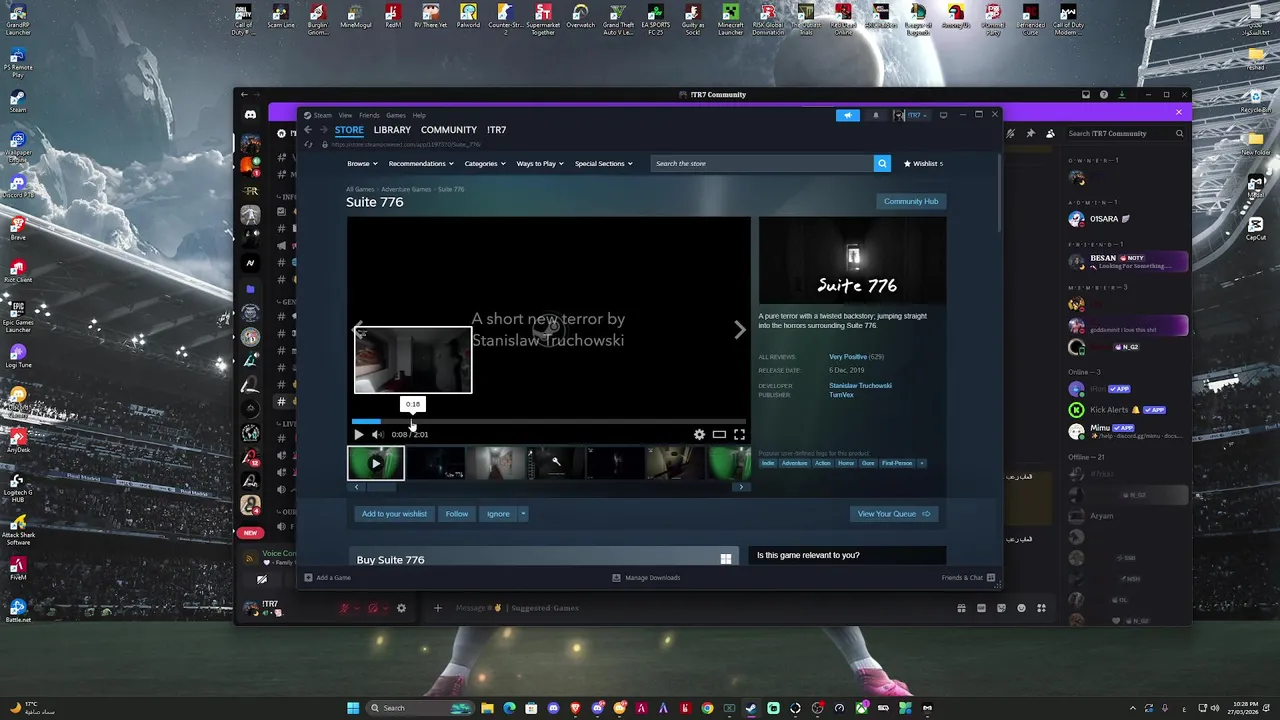Select the Indie tag

point(768,463)
